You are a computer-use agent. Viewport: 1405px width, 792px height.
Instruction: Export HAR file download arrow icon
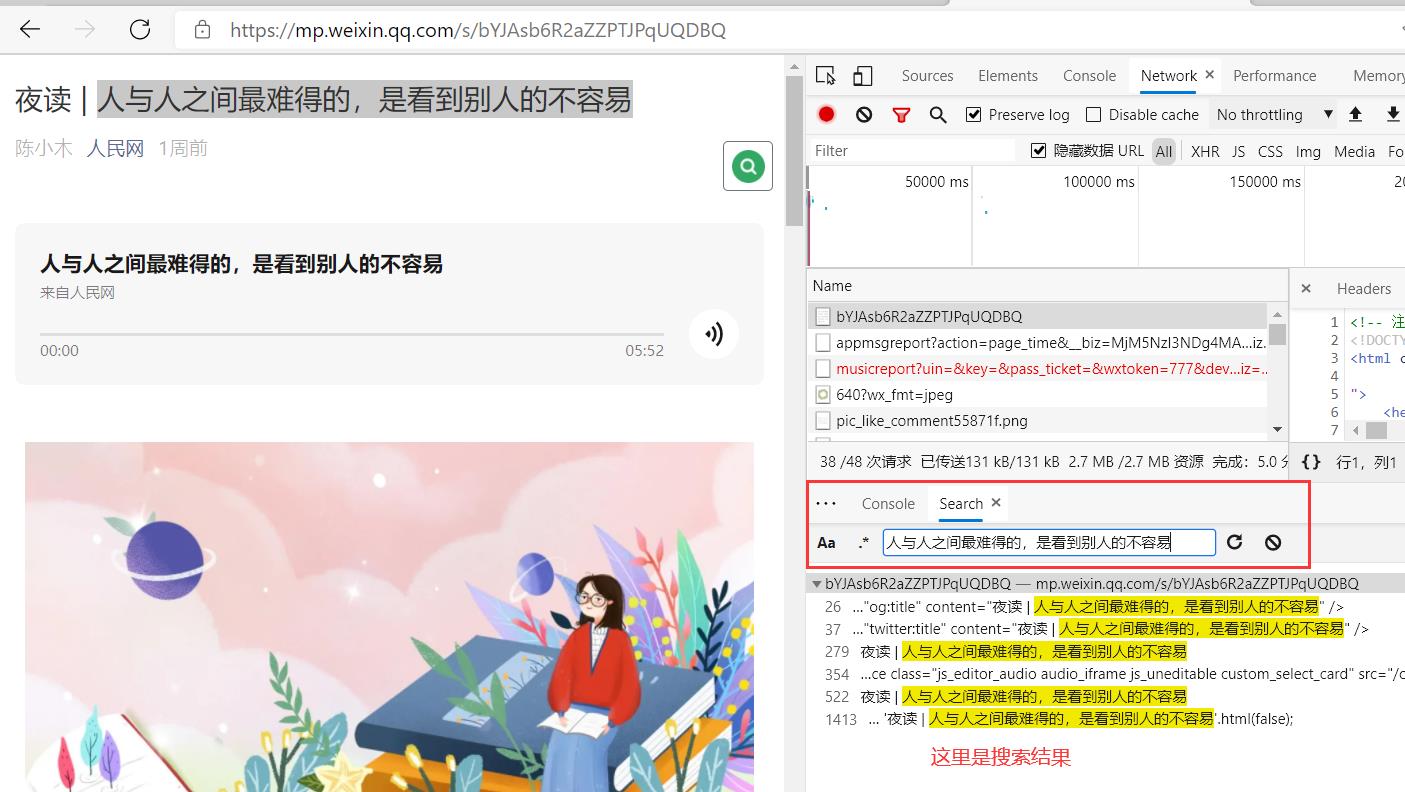click(1393, 114)
